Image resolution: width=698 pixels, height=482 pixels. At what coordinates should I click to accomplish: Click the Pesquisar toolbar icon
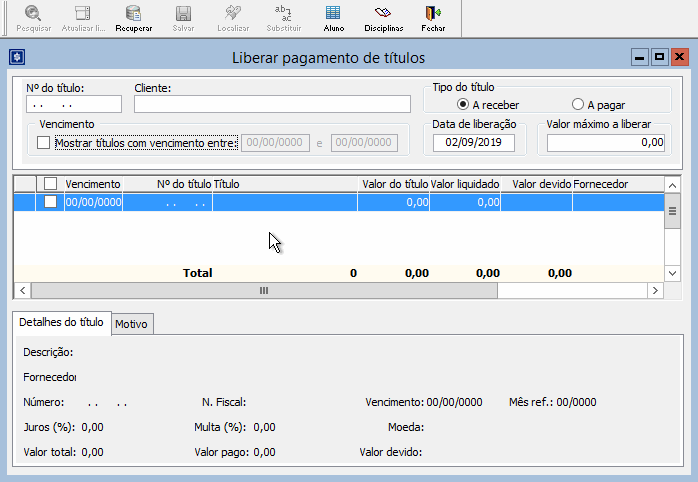tap(33, 14)
